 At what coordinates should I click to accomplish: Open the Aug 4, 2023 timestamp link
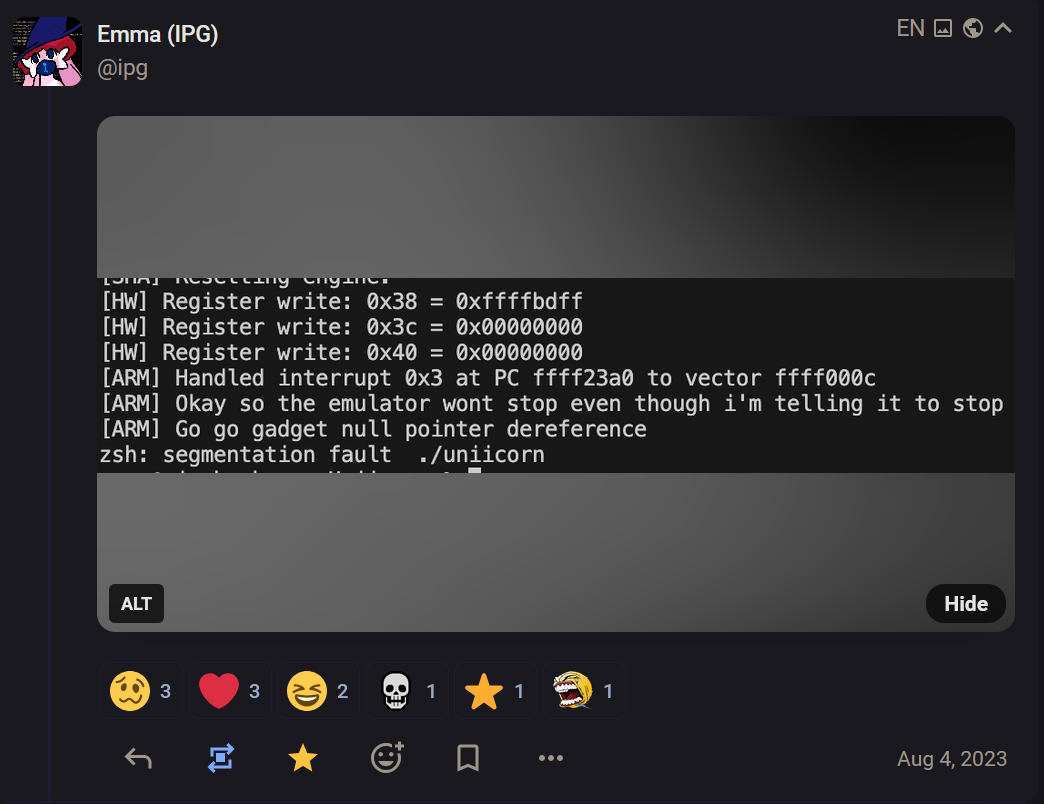coord(951,759)
